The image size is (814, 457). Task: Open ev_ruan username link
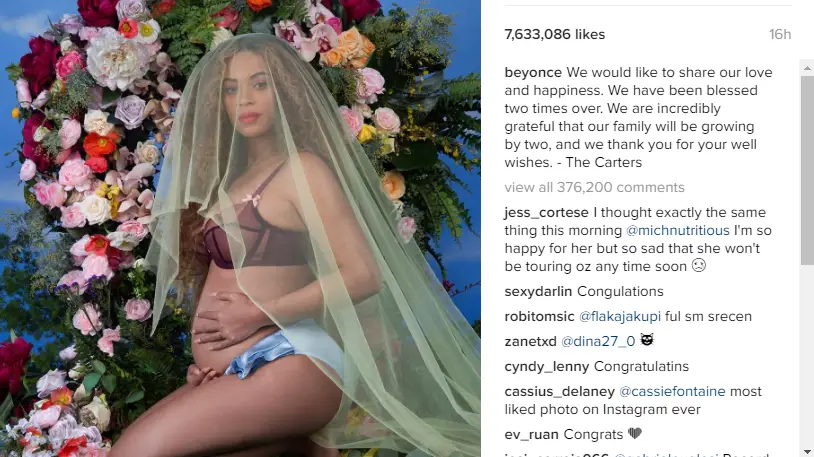coord(532,435)
